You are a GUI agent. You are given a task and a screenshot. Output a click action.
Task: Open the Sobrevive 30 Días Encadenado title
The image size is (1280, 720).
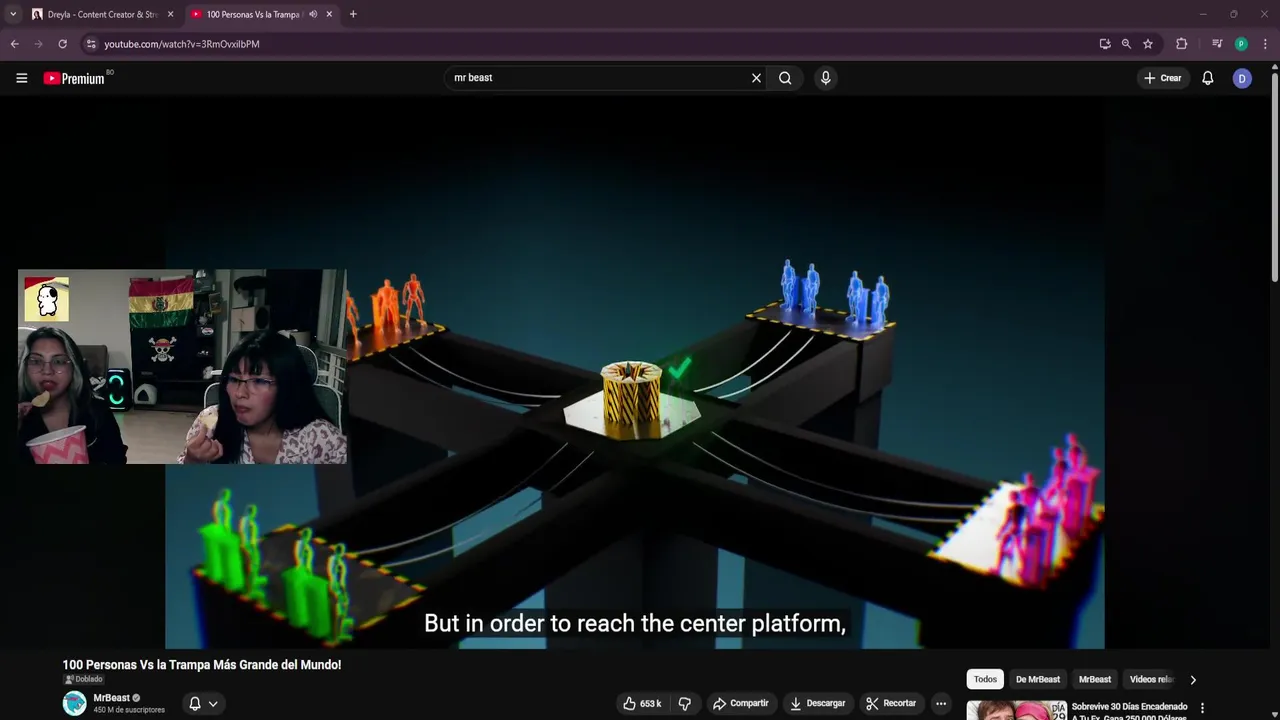(x=1130, y=712)
